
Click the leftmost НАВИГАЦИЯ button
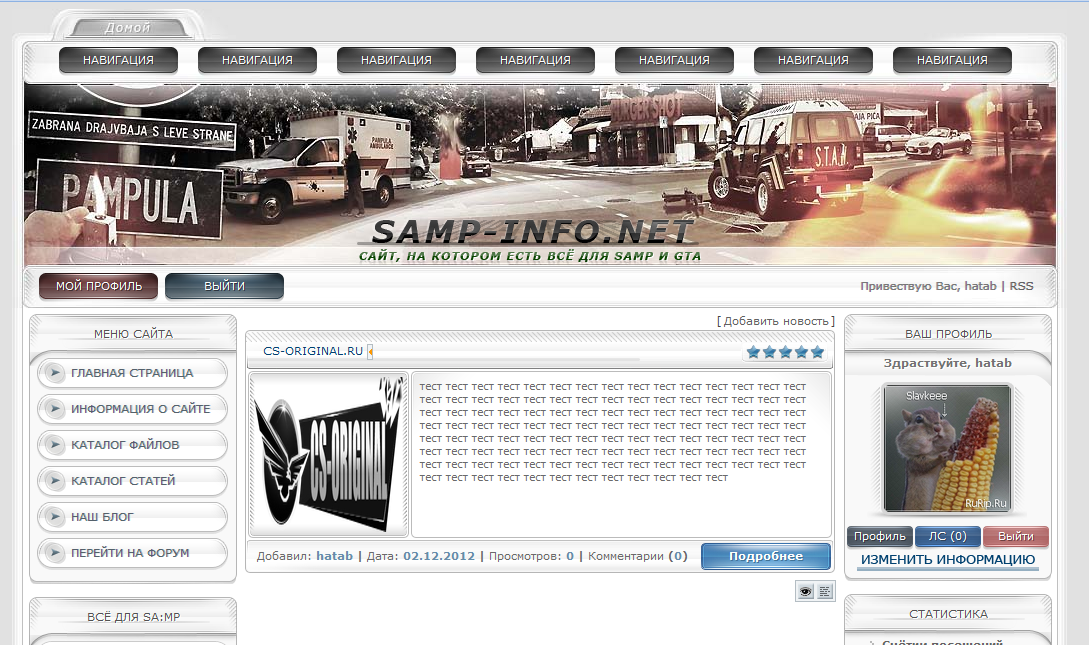pyautogui.click(x=118, y=60)
